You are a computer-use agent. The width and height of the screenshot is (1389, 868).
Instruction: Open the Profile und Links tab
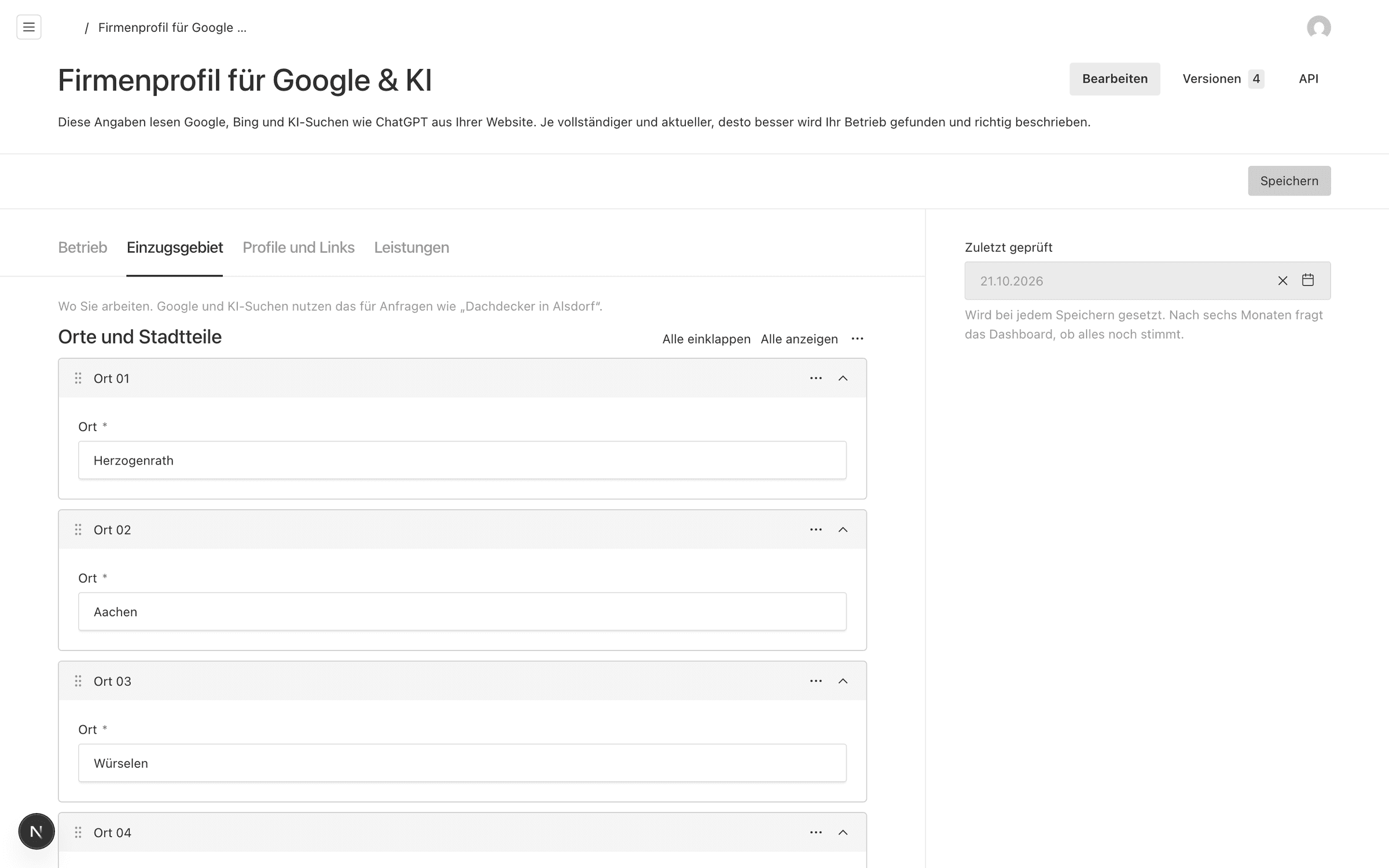pos(299,248)
